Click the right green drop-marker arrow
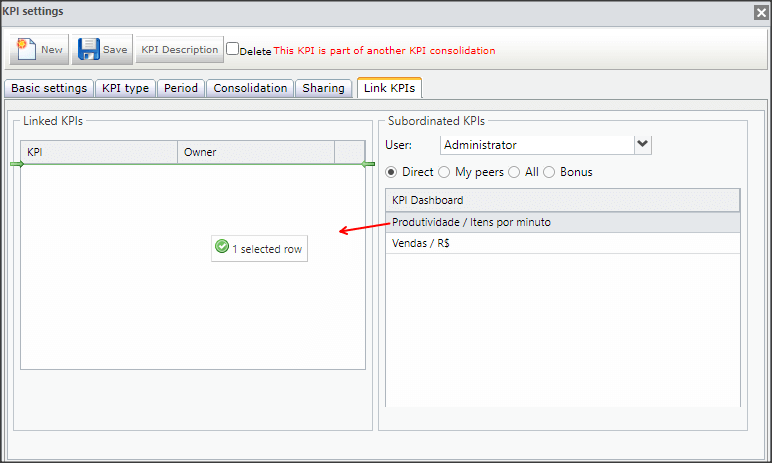Screen dimensions: 772x463 (368, 164)
